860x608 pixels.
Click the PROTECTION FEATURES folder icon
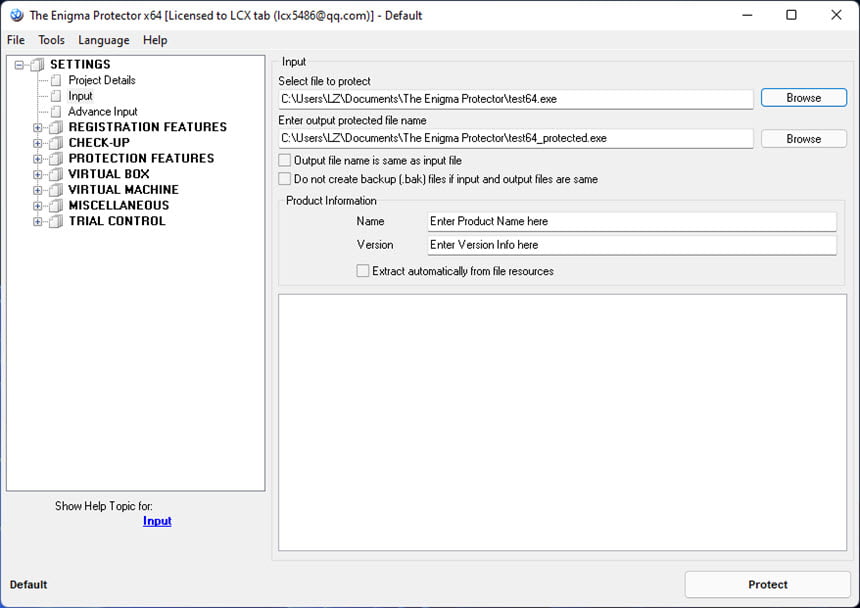[55, 159]
